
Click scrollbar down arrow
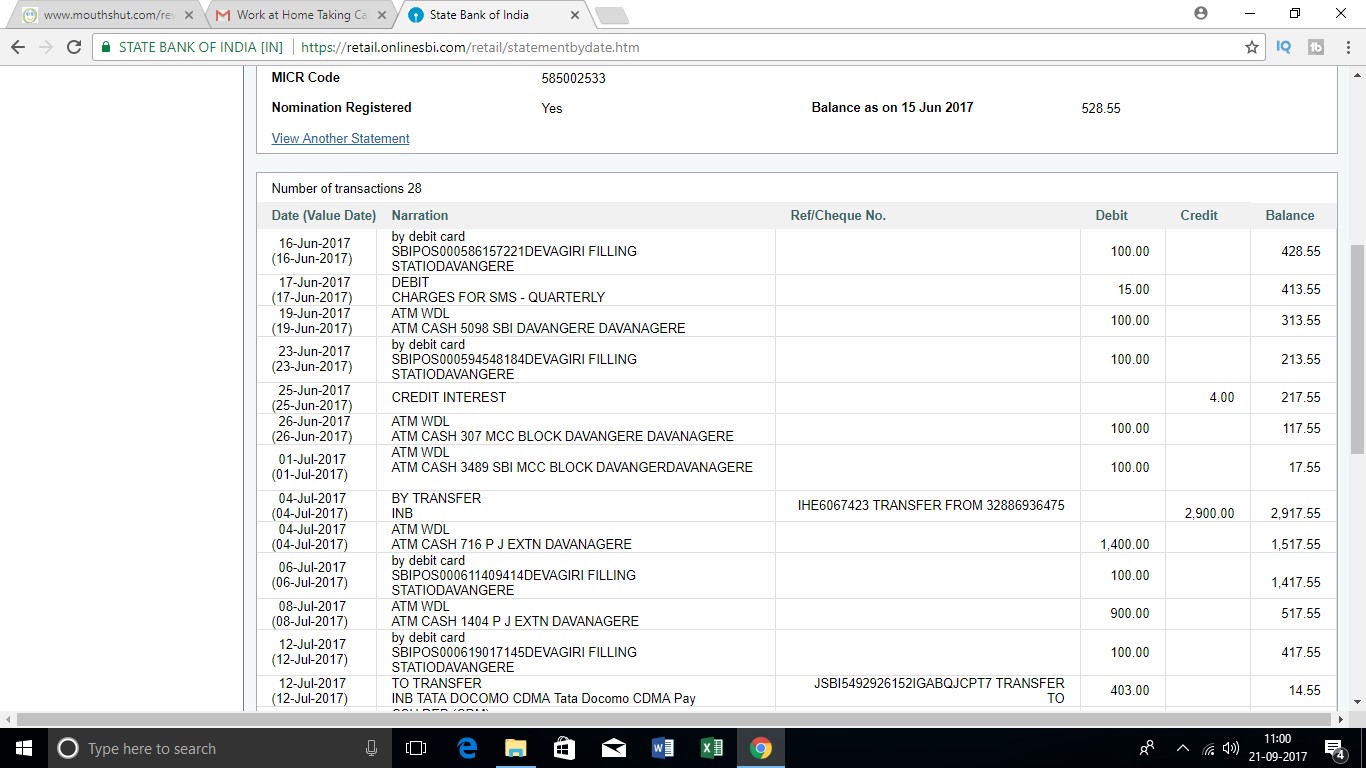pos(1357,702)
